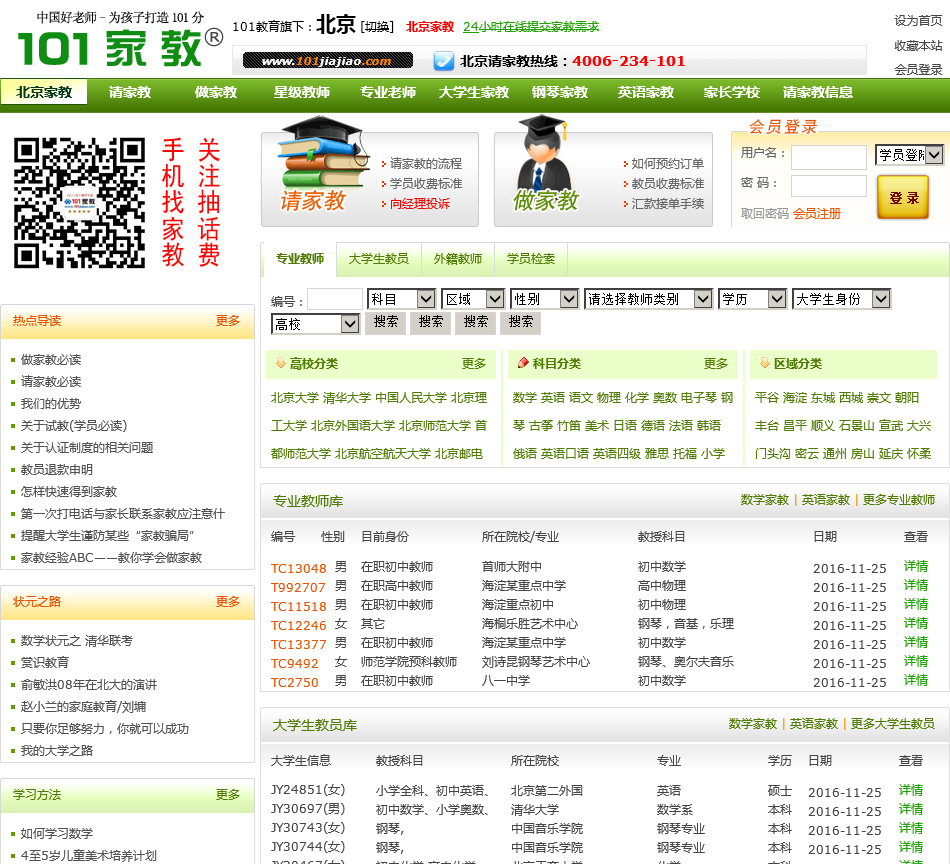
Task: Click the [切换] city switch link
Action: 377,27
